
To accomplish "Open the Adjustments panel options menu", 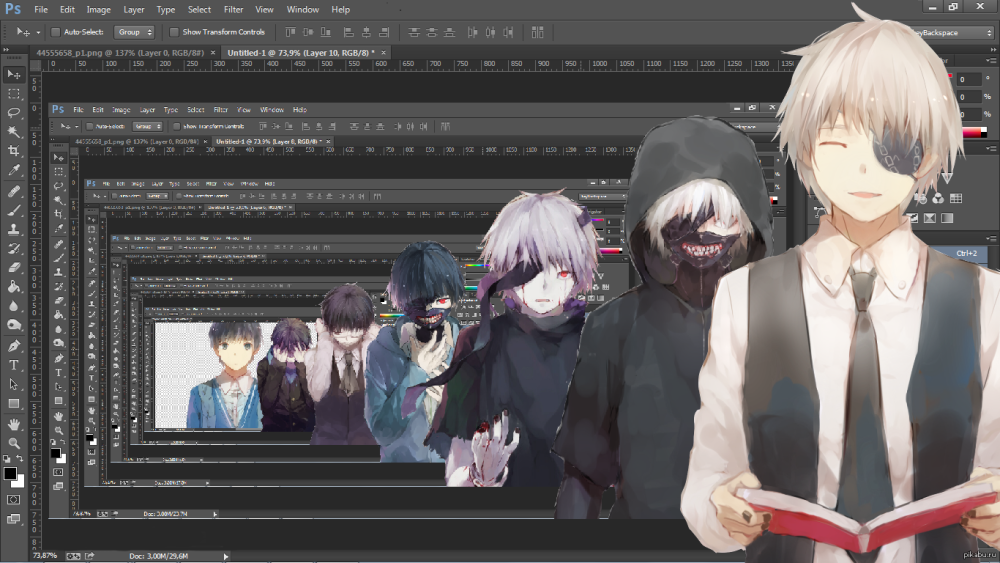I will point(991,149).
